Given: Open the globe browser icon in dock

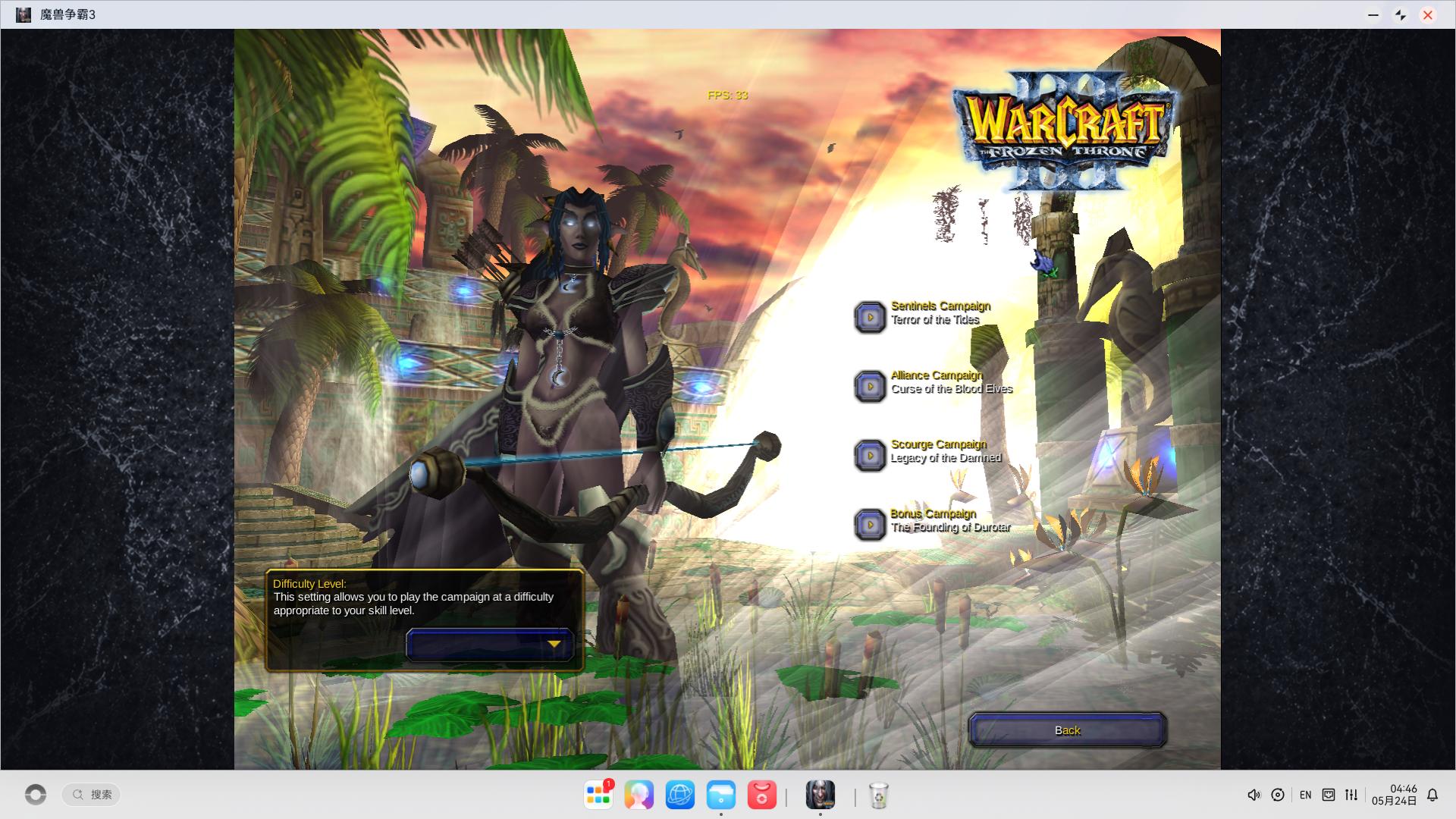Looking at the screenshot, I should coord(680,795).
